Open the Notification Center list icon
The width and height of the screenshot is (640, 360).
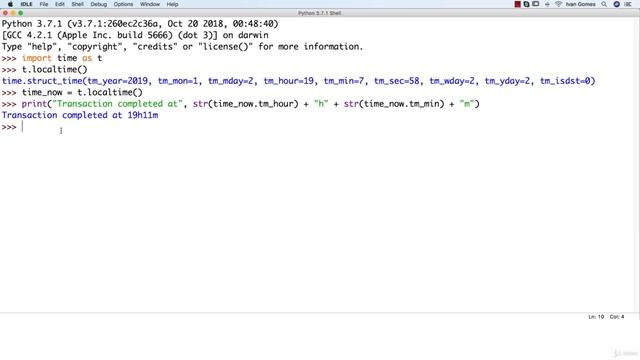(x=628, y=4)
